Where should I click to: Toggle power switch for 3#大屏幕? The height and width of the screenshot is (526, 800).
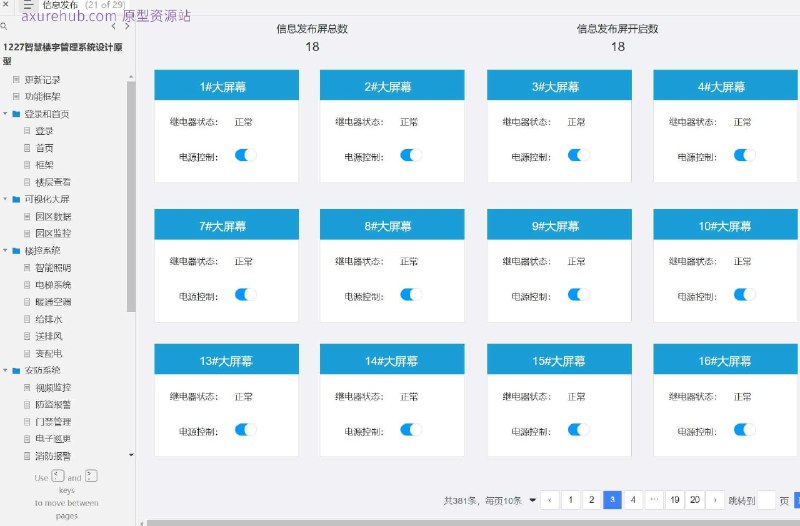coord(579,155)
